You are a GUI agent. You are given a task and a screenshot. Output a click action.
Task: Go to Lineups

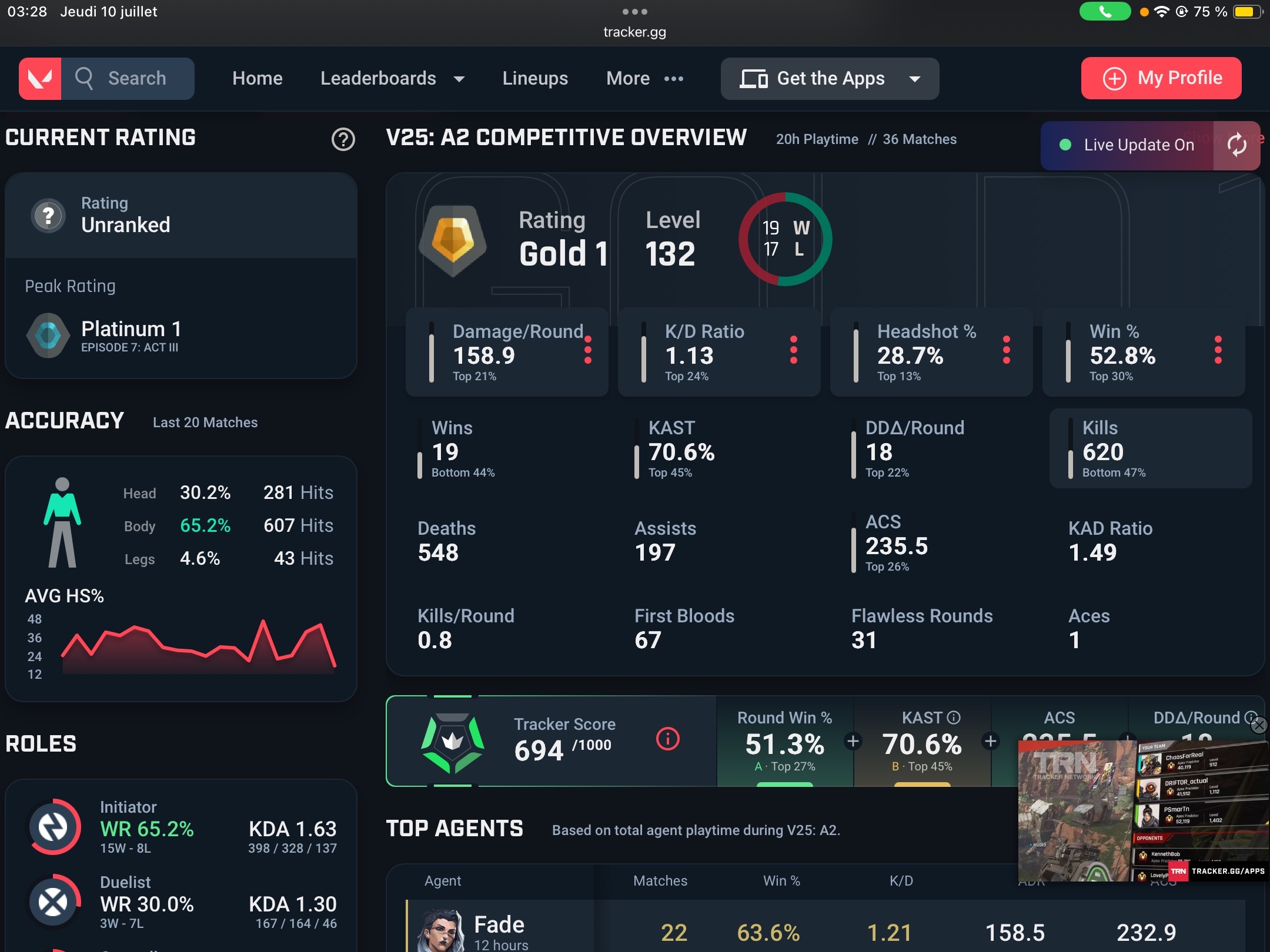535,78
